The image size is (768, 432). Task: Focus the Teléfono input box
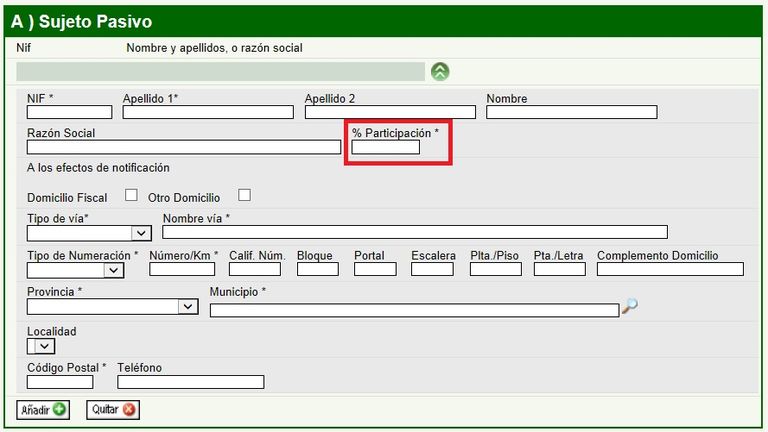click(190, 382)
